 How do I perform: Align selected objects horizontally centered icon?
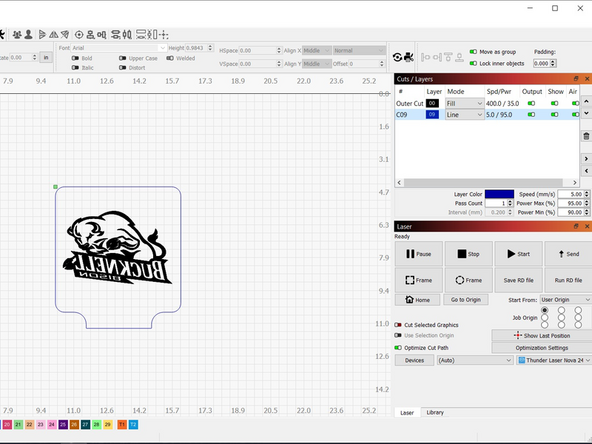click(102, 35)
